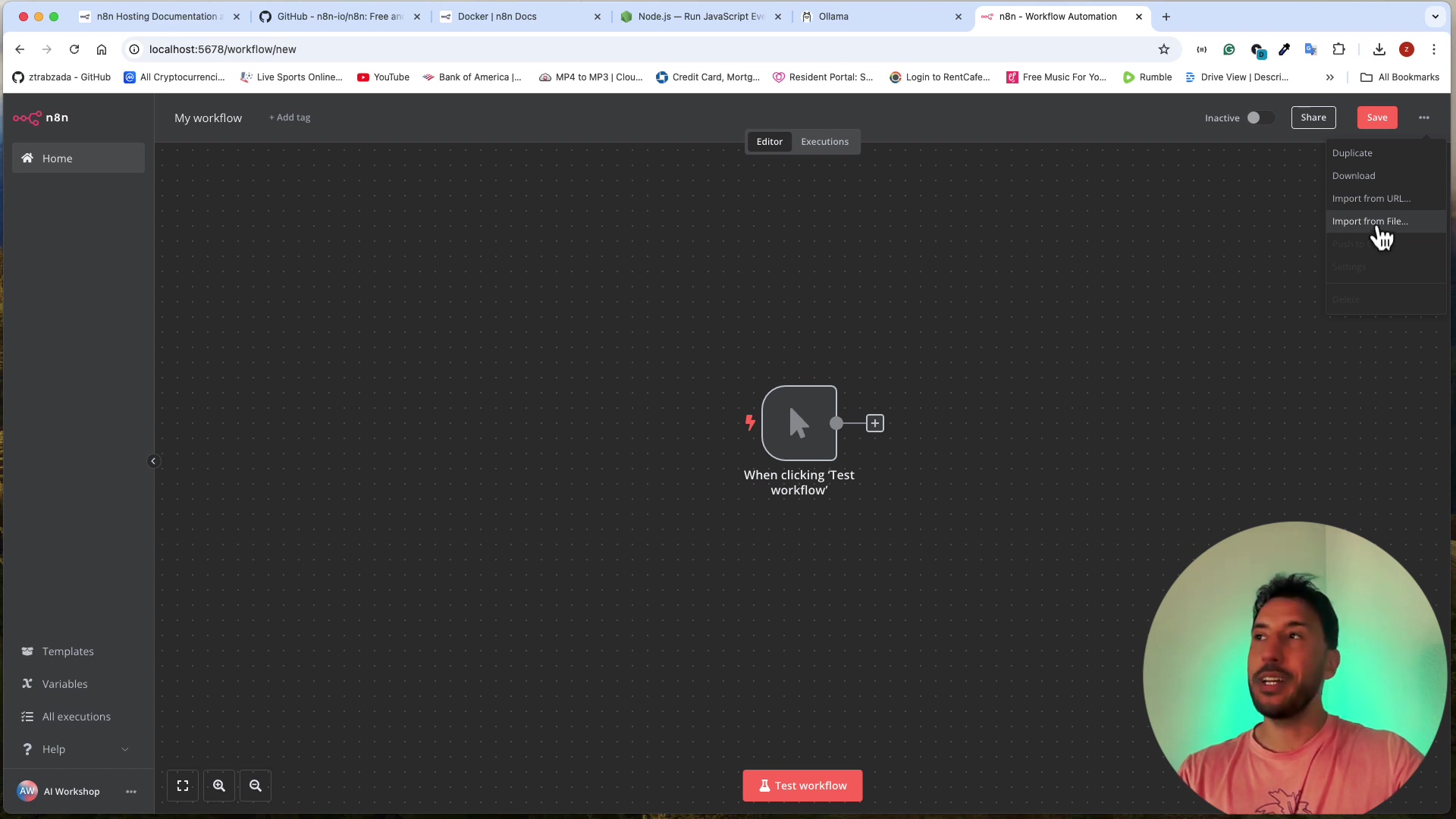Switch to the Executions tab
The width and height of the screenshot is (1456, 819).
tap(824, 142)
